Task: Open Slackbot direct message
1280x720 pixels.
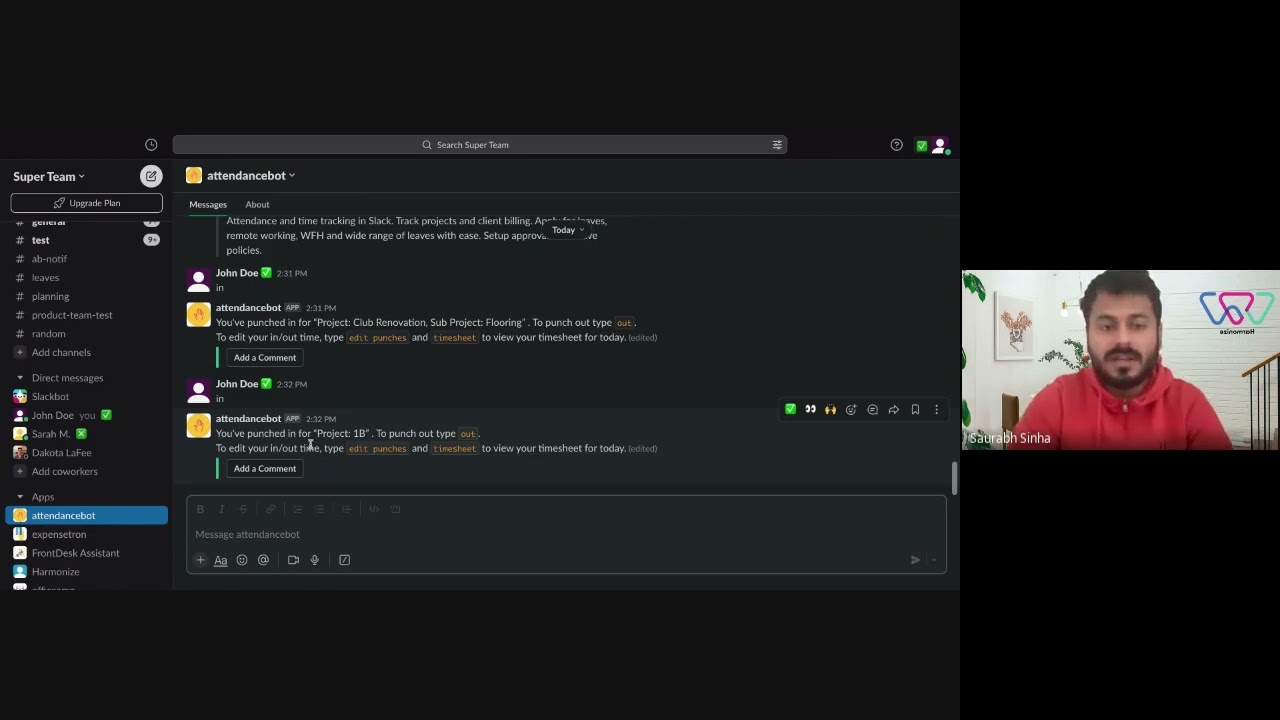Action: tap(87, 397)
